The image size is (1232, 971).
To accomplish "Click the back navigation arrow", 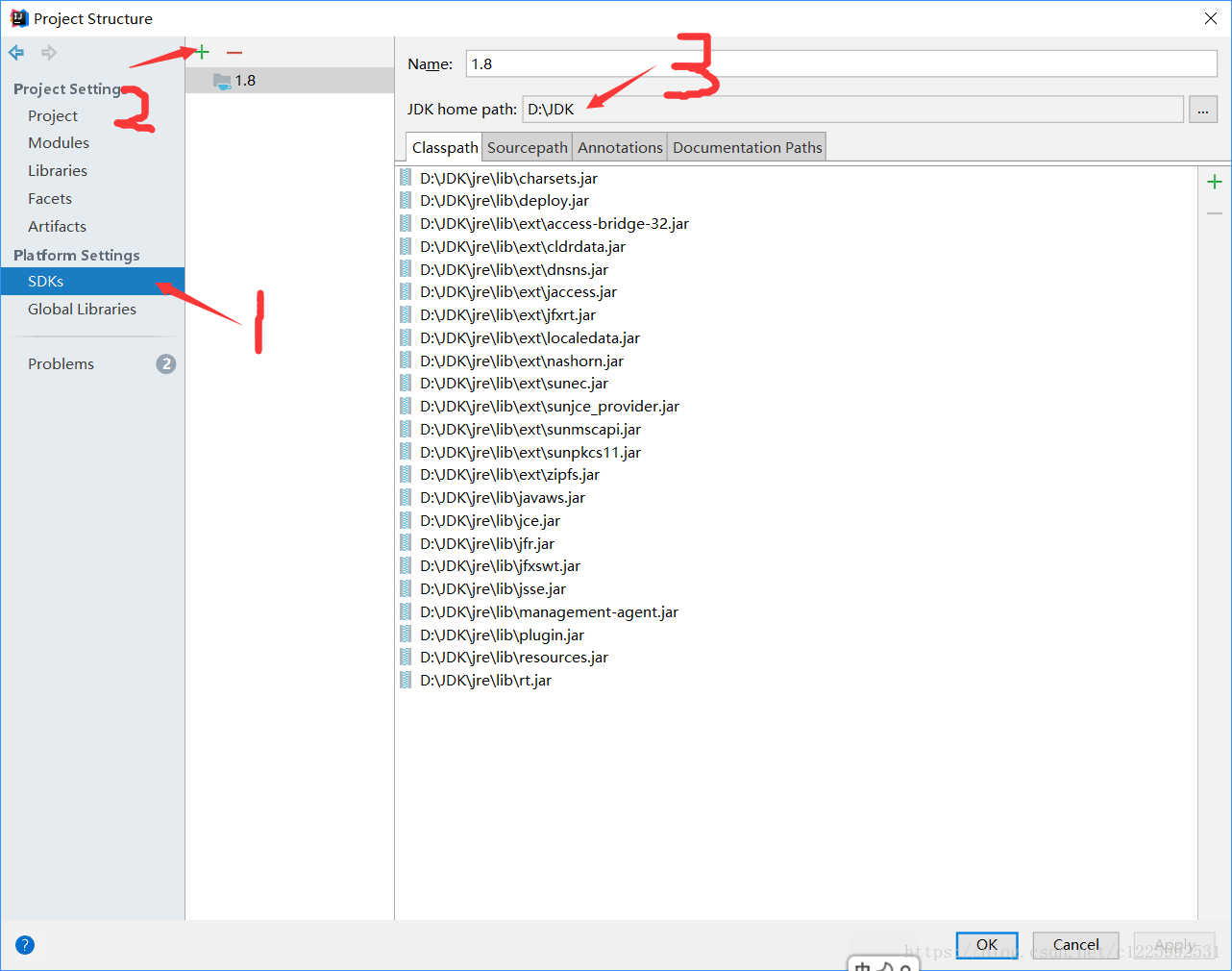I will 15,52.
